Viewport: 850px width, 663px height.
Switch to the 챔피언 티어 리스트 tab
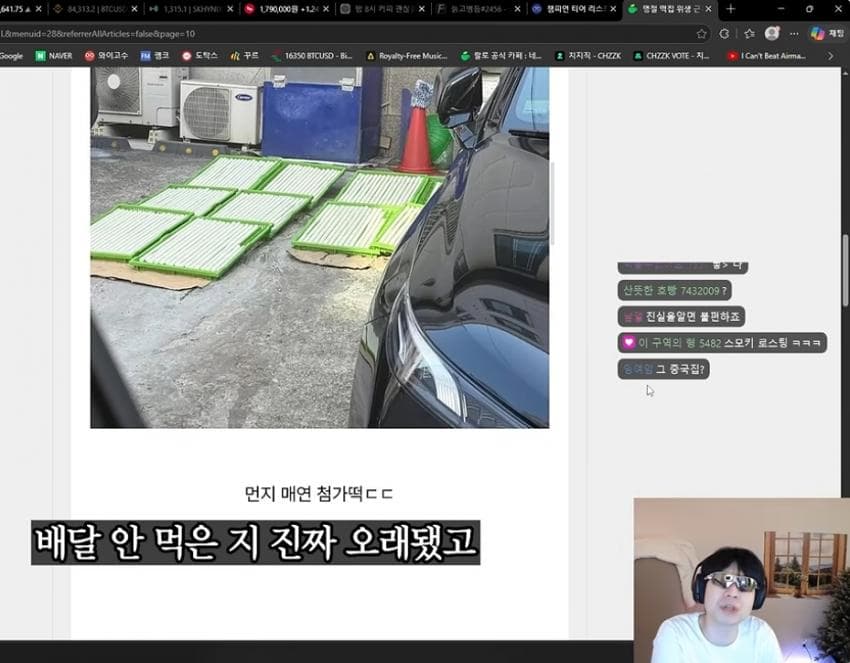click(574, 9)
